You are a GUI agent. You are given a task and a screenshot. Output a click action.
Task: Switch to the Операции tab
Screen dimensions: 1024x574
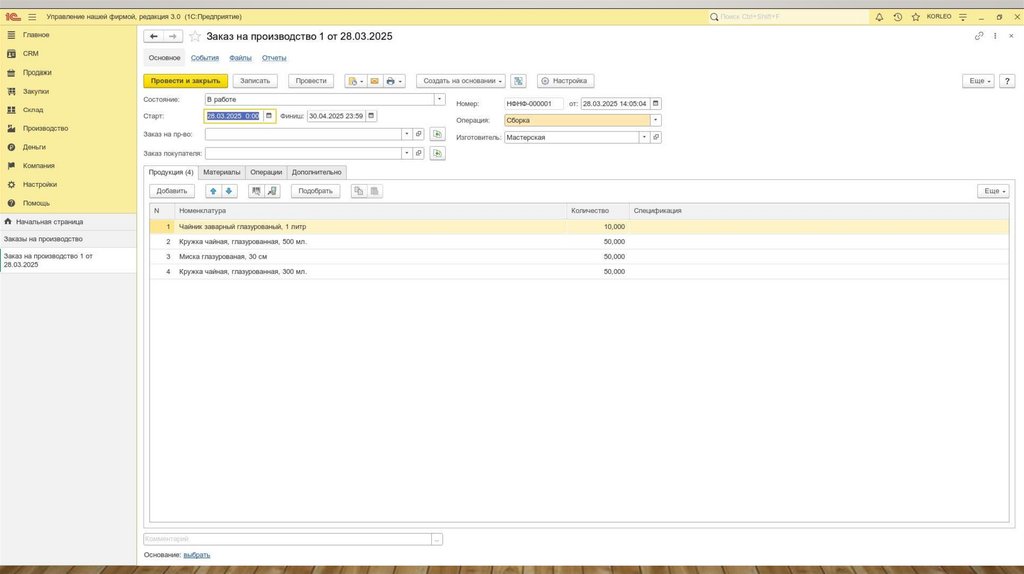266,172
